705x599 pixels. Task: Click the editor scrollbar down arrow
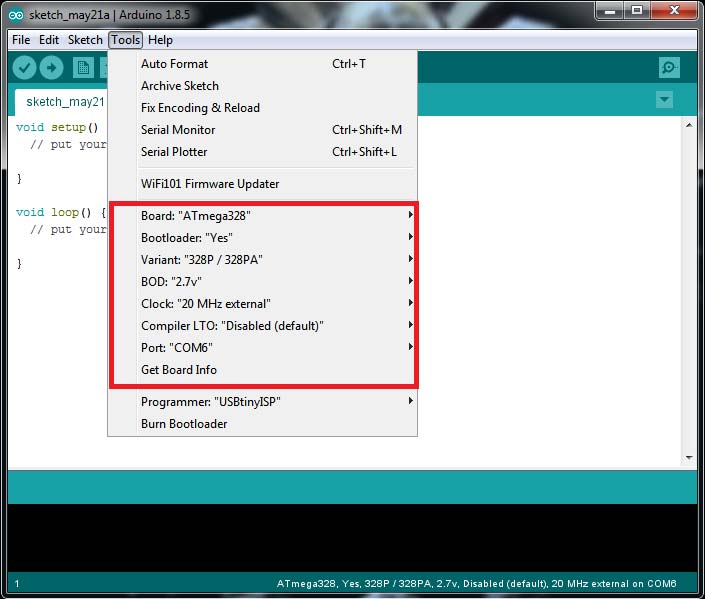(689, 458)
